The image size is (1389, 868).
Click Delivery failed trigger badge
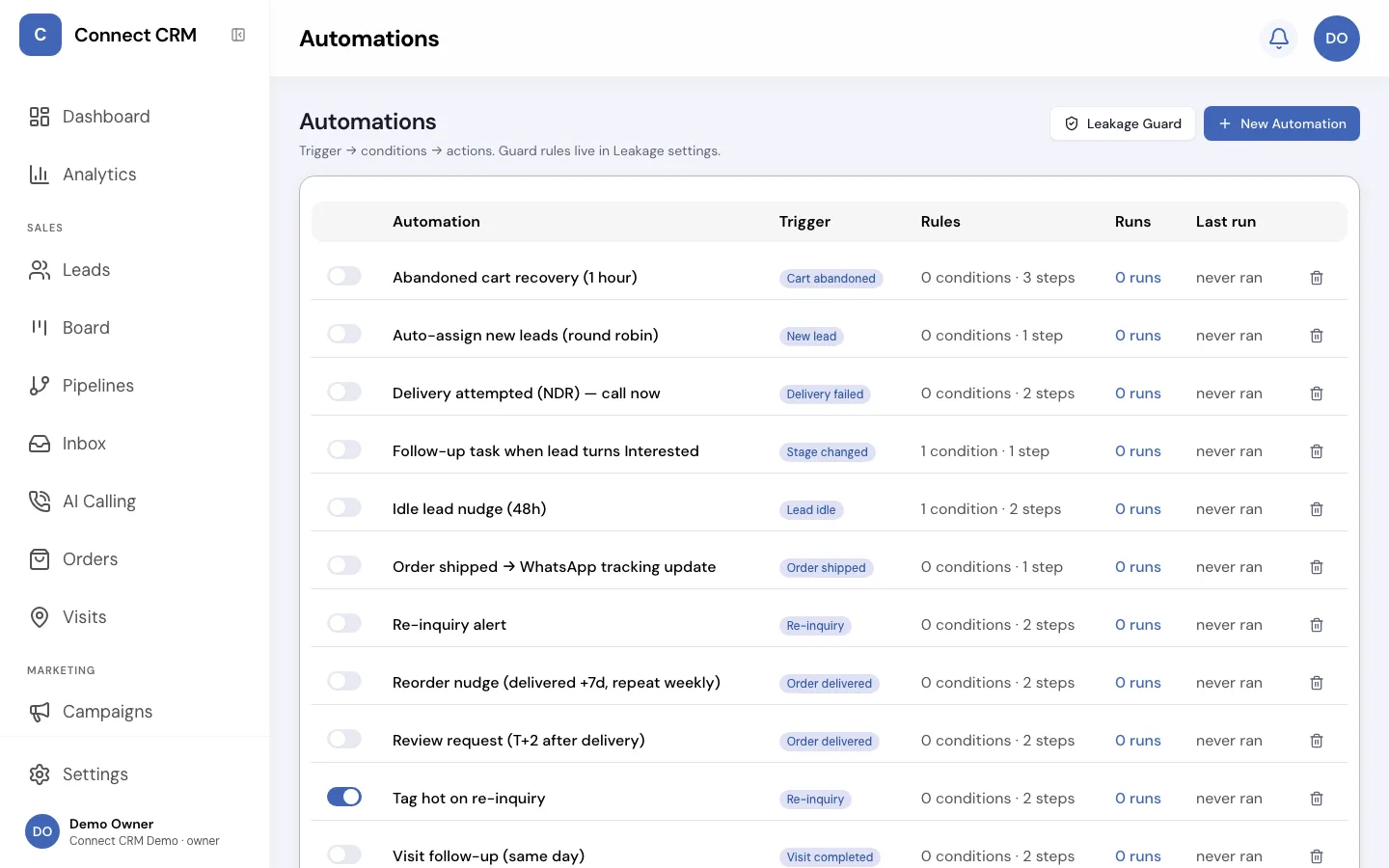(x=825, y=394)
